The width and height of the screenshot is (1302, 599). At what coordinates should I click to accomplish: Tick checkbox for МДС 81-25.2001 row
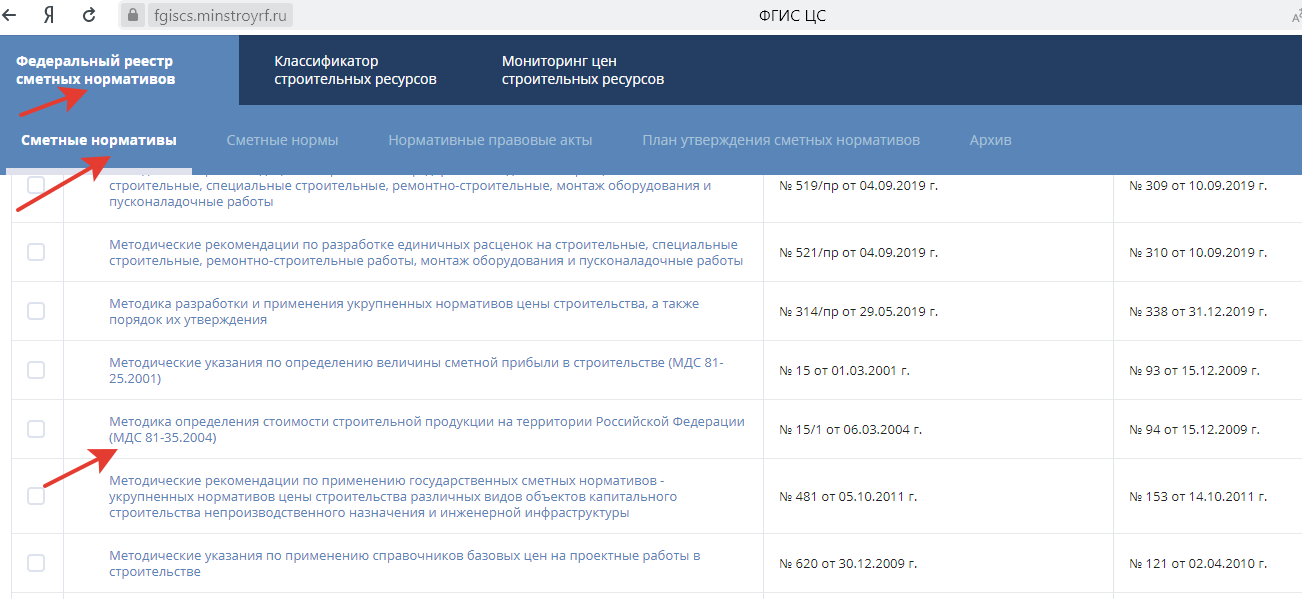click(36, 370)
